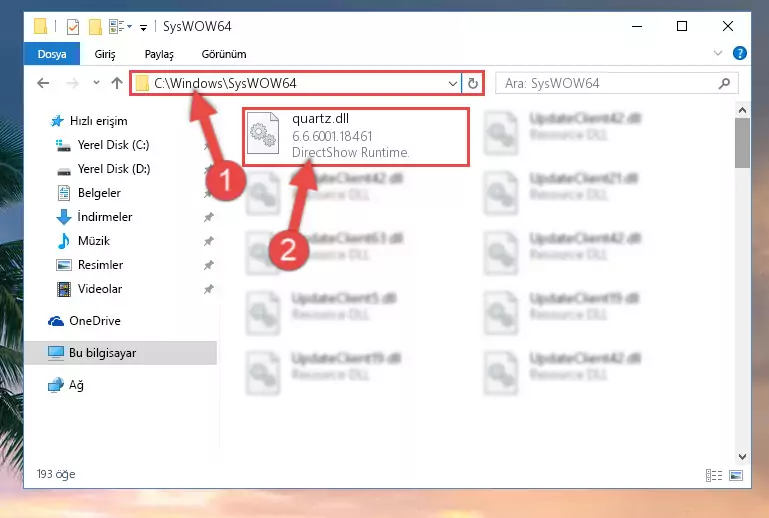769x518 pixels.
Task: Open Videolar in the sidebar
Action: click(x=89, y=289)
